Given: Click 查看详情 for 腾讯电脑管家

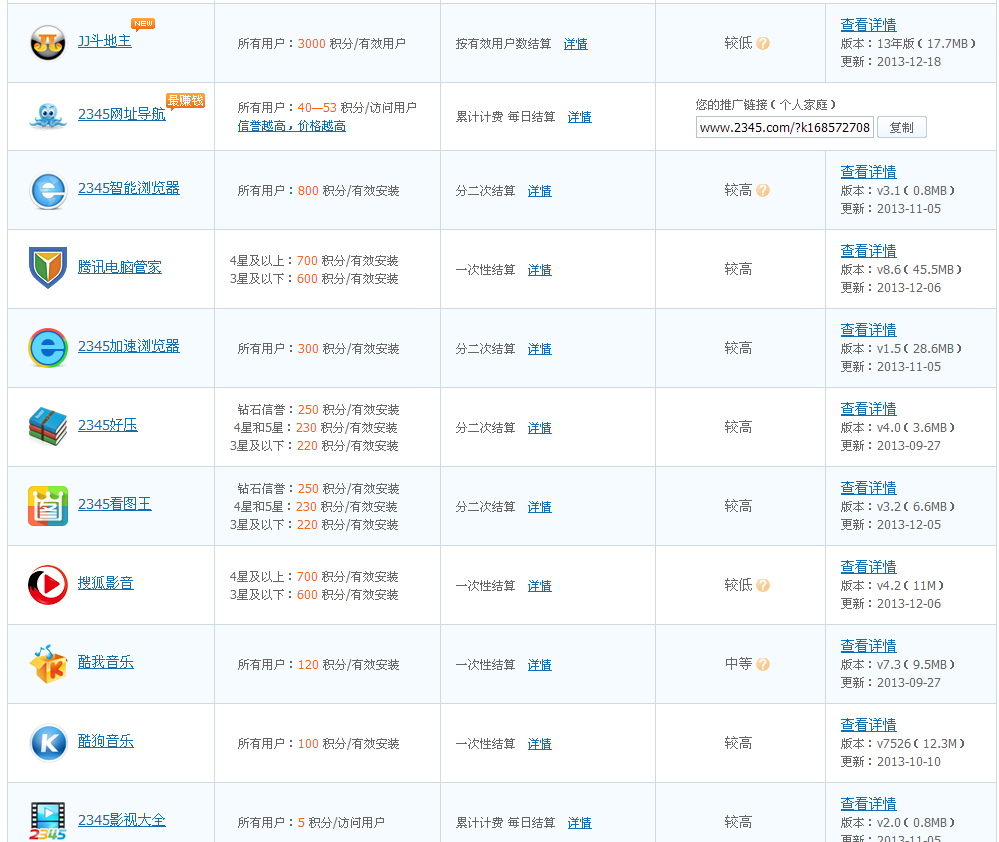Looking at the screenshot, I should 868,251.
